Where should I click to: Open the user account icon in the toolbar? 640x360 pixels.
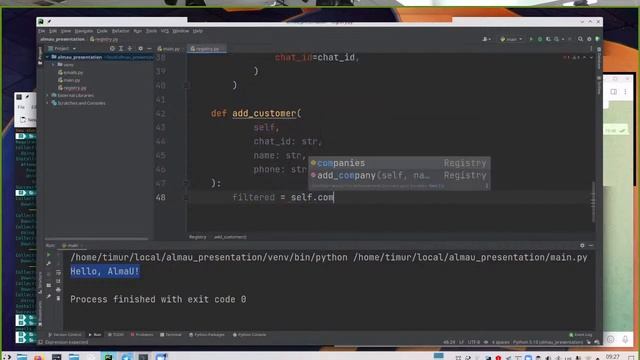pos(486,39)
